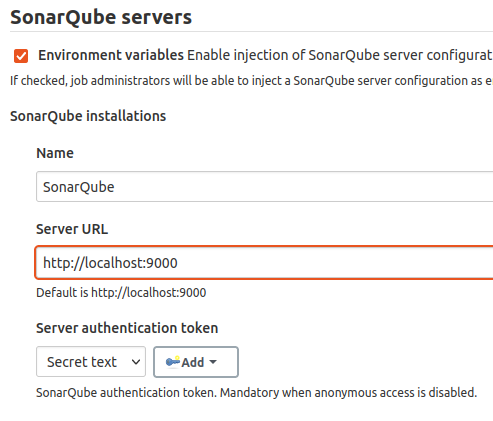The height and width of the screenshot is (421, 493).
Task: Click the 'SonarQube authentication token. Mandatory' help text
Action: pyautogui.click(x=257, y=393)
